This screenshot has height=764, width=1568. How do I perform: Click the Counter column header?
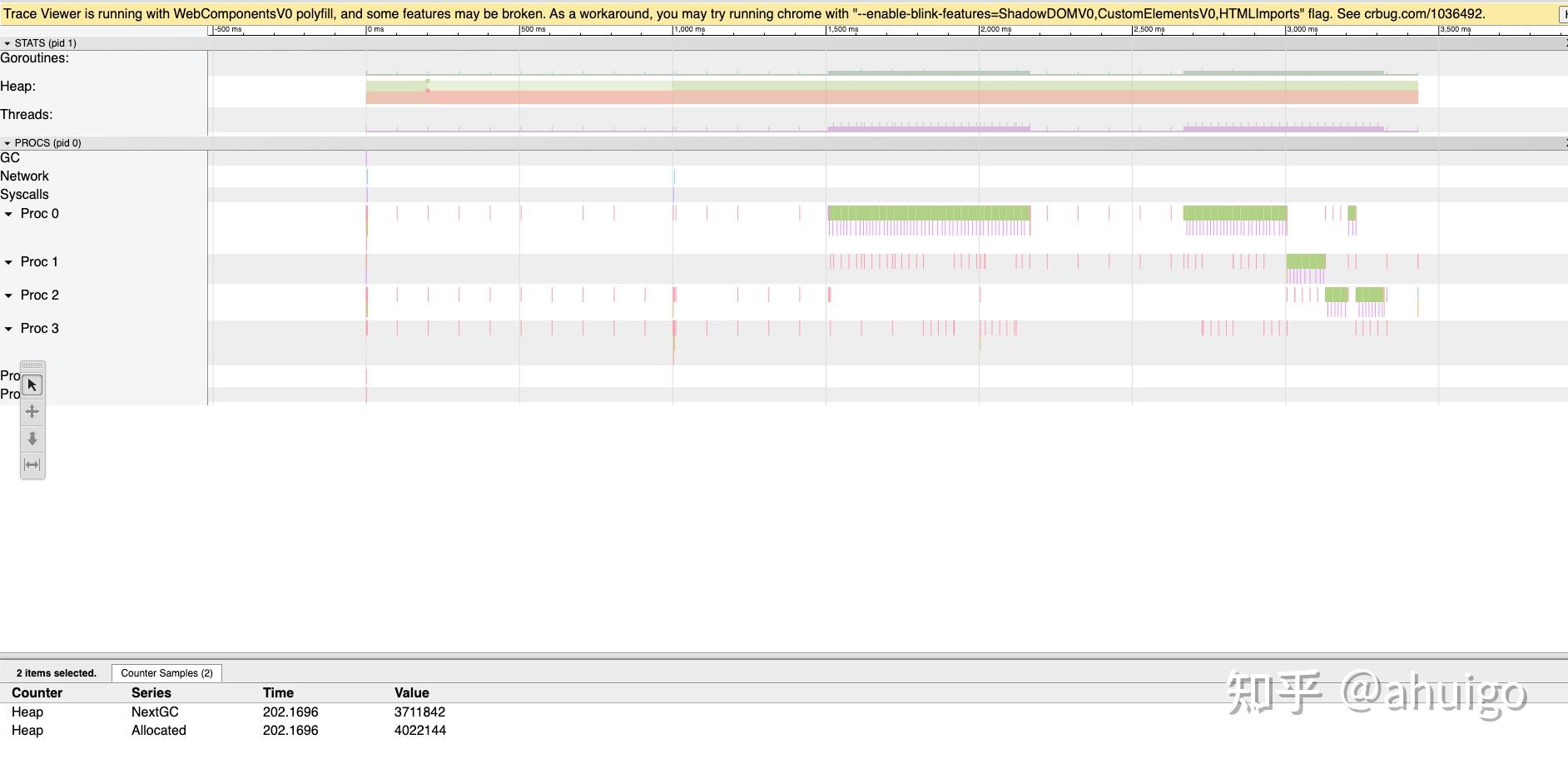click(37, 692)
